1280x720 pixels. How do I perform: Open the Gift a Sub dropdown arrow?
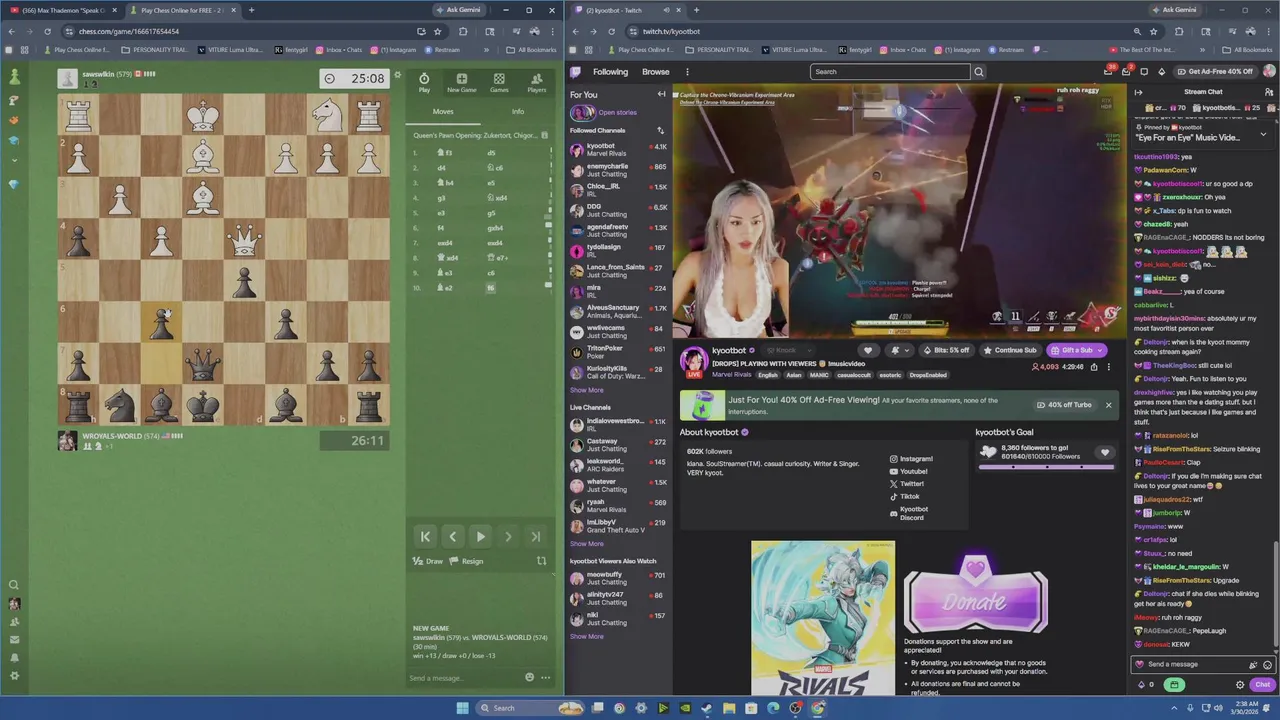pyautogui.click(x=1100, y=350)
